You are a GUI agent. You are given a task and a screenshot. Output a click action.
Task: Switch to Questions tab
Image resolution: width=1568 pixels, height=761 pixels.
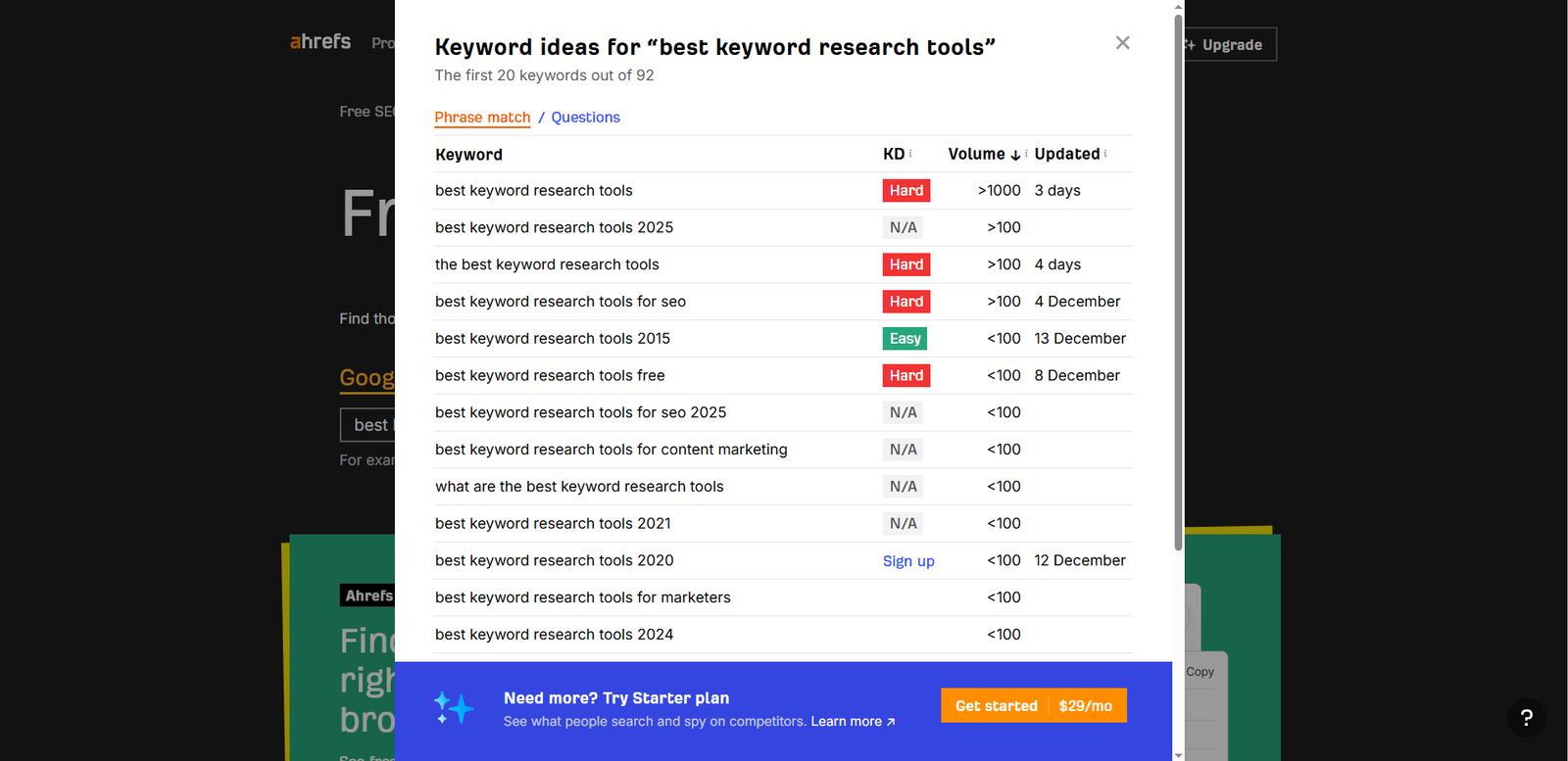[586, 118]
